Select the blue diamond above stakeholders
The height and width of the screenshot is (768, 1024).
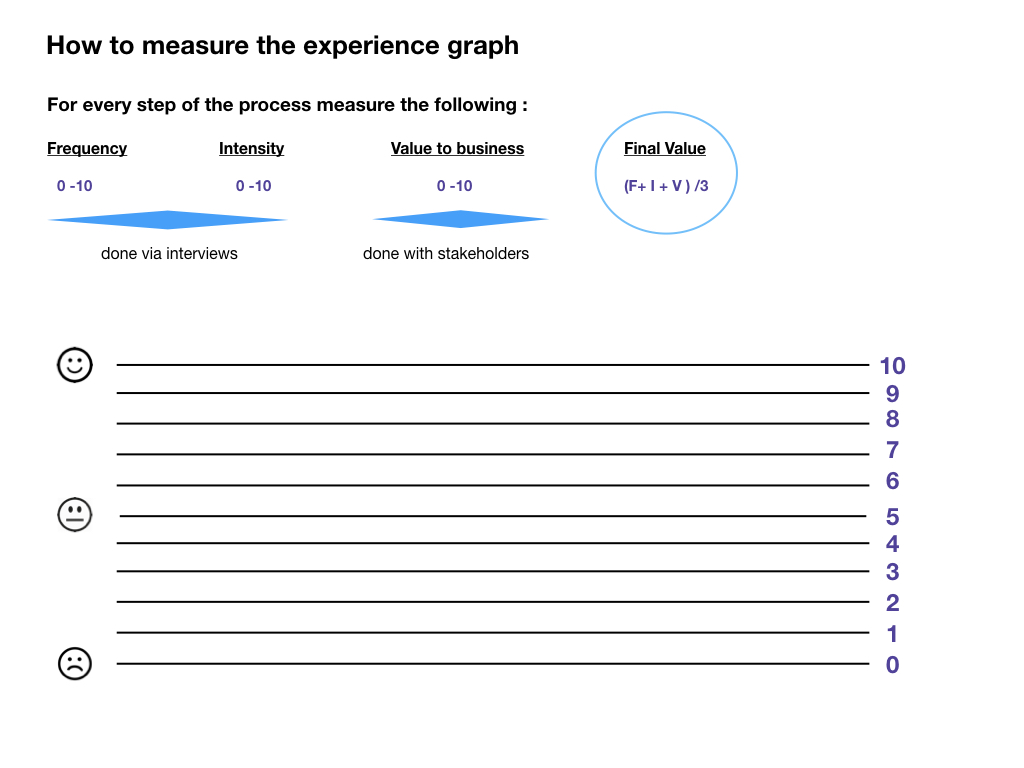pos(460,219)
